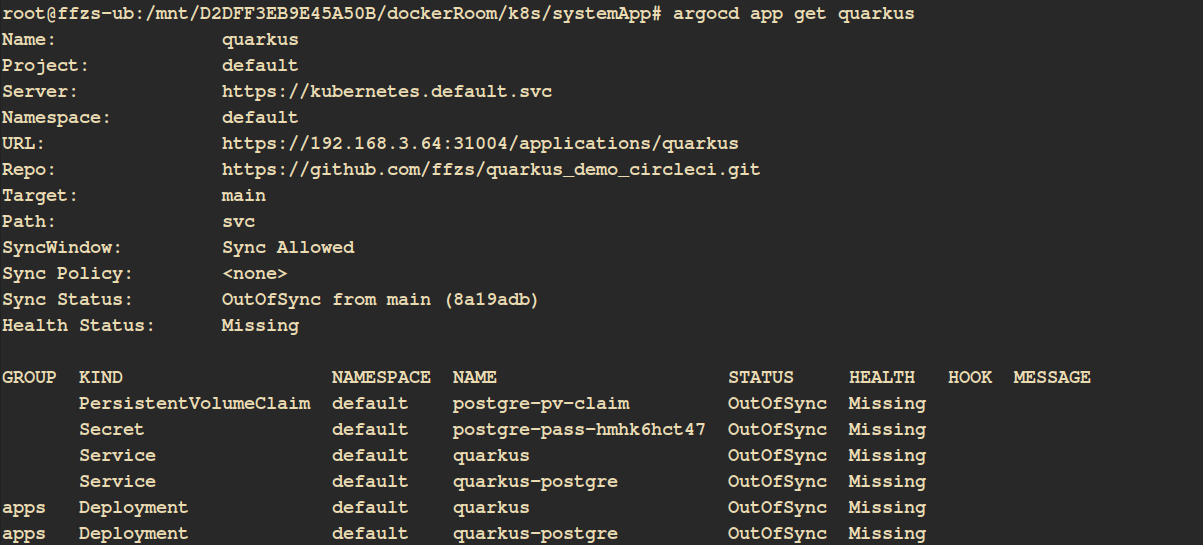1203x545 pixels.
Task: Click the 'Repo:' label
Action: [x=29, y=170]
